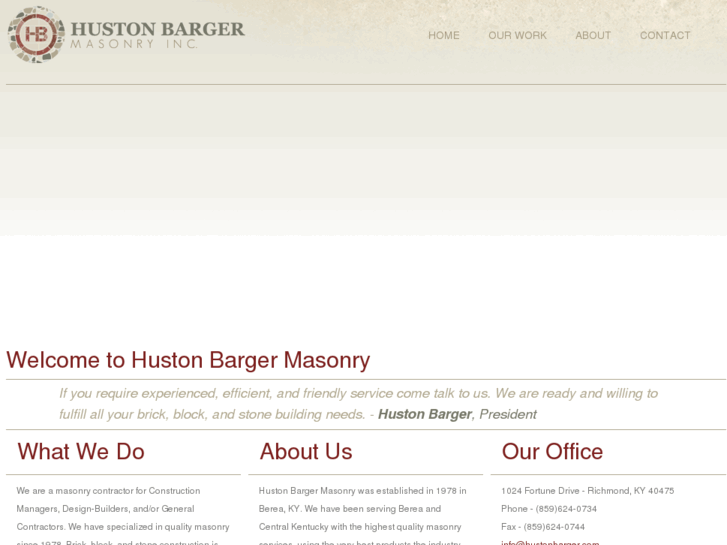This screenshot has height=545, width=727.
Task: Click the text 'We are a masonry contractor'
Action: [x=75, y=491]
